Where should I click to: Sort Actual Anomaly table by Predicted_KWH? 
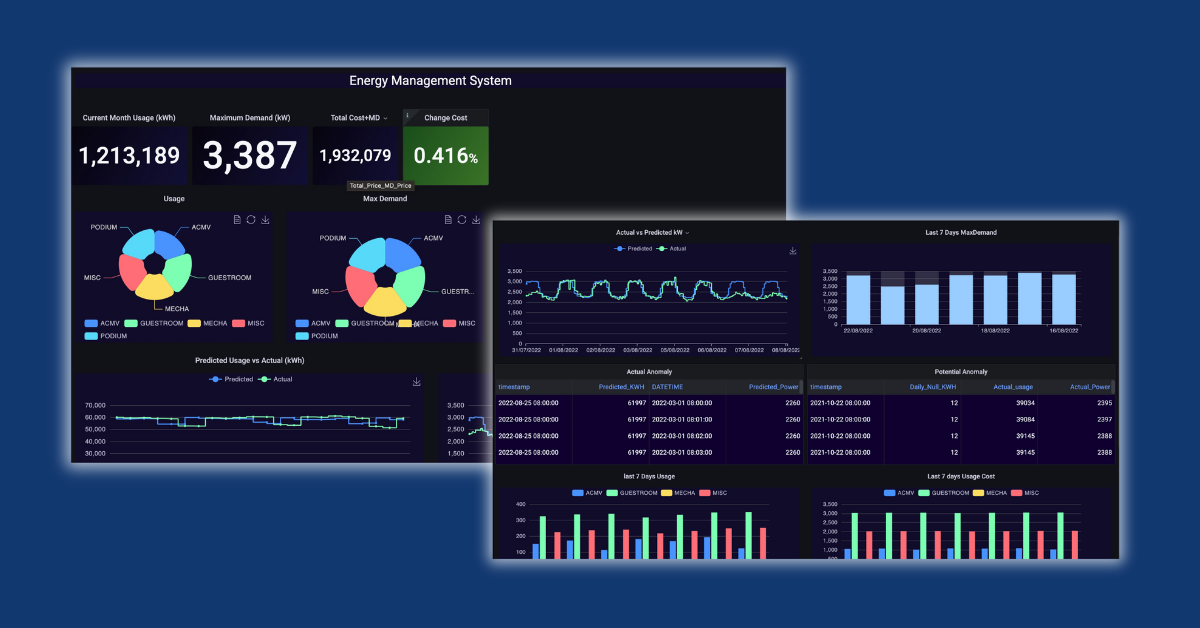point(623,386)
